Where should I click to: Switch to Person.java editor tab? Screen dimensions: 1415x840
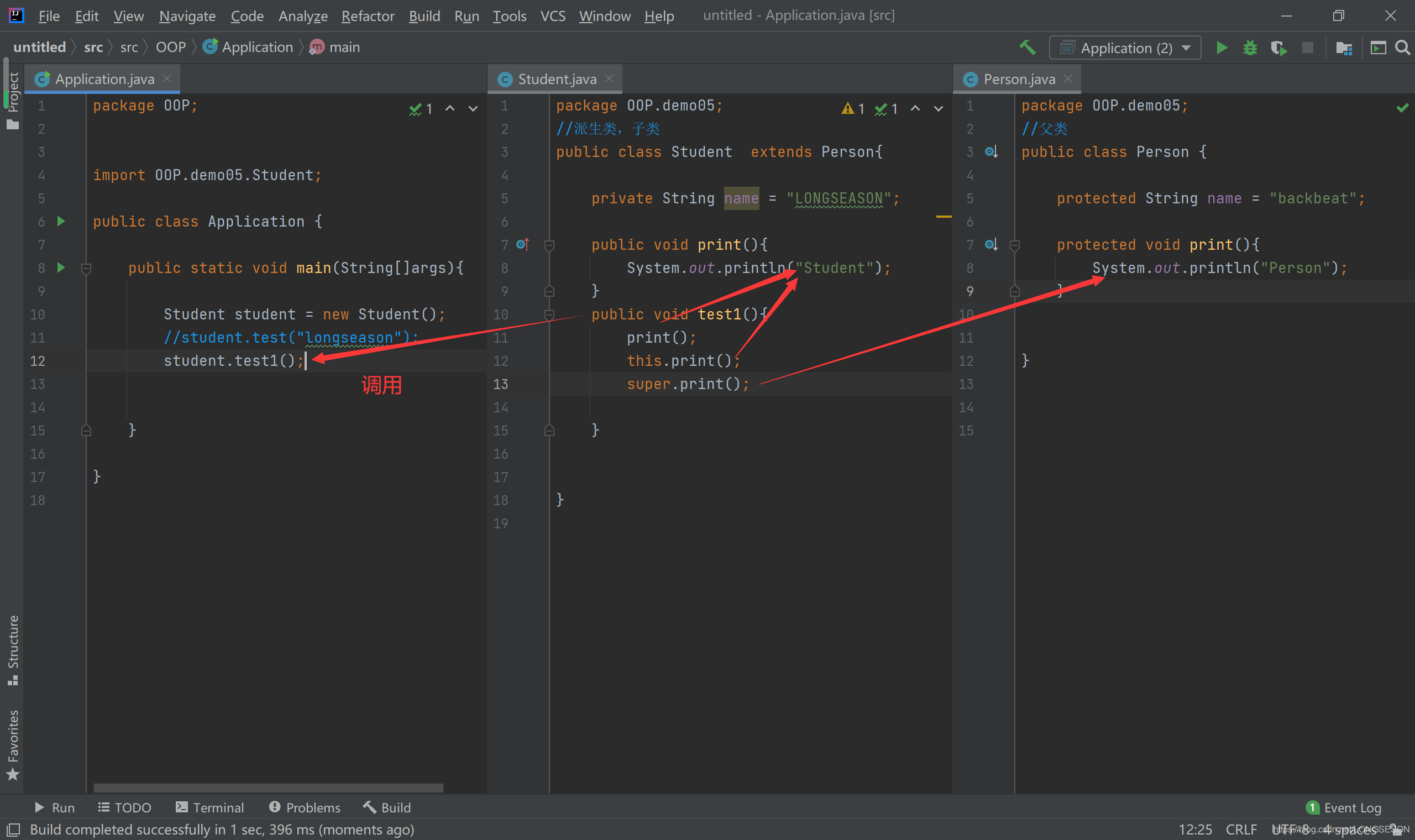tap(1018, 79)
